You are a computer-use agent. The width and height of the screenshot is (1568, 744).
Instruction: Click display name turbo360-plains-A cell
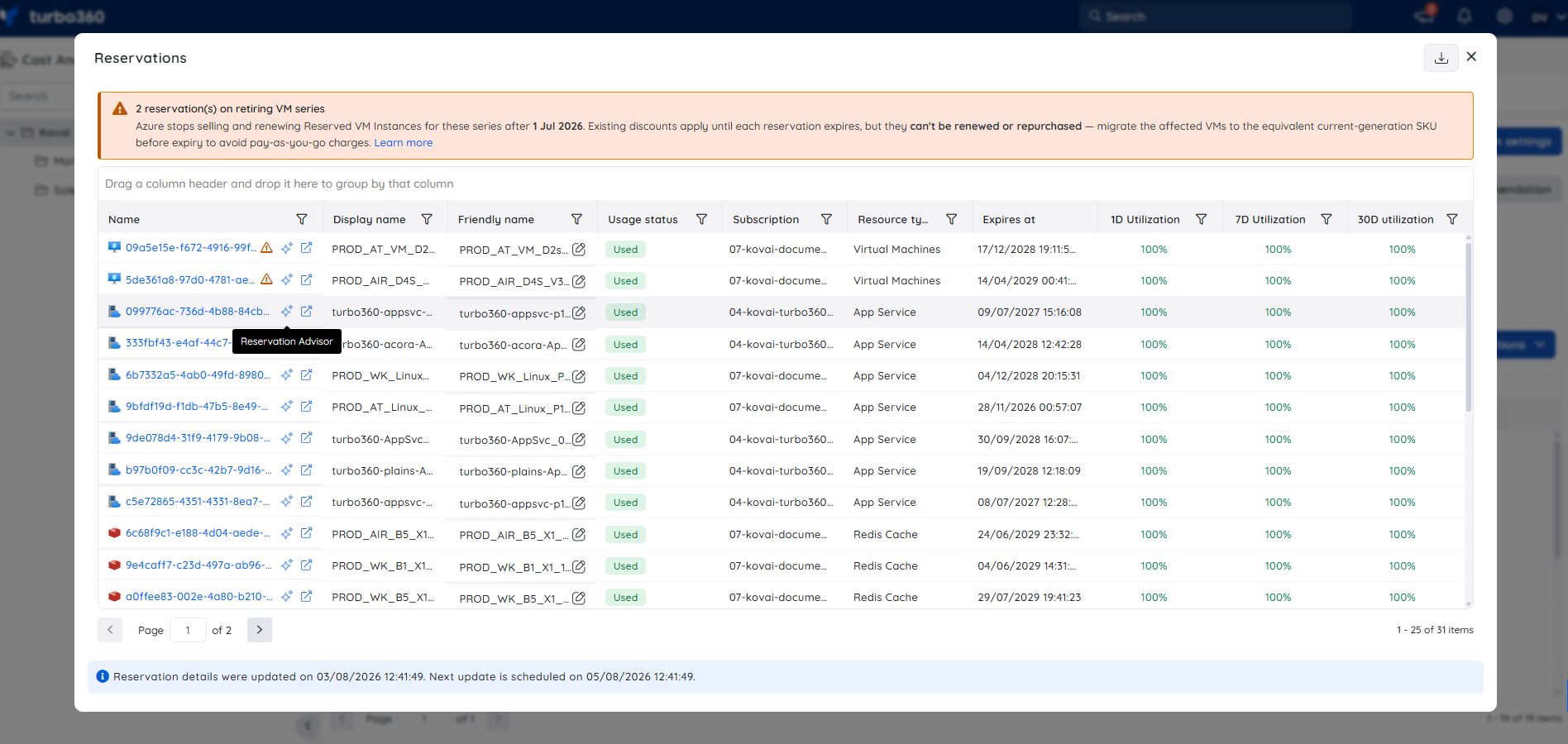[382, 471]
